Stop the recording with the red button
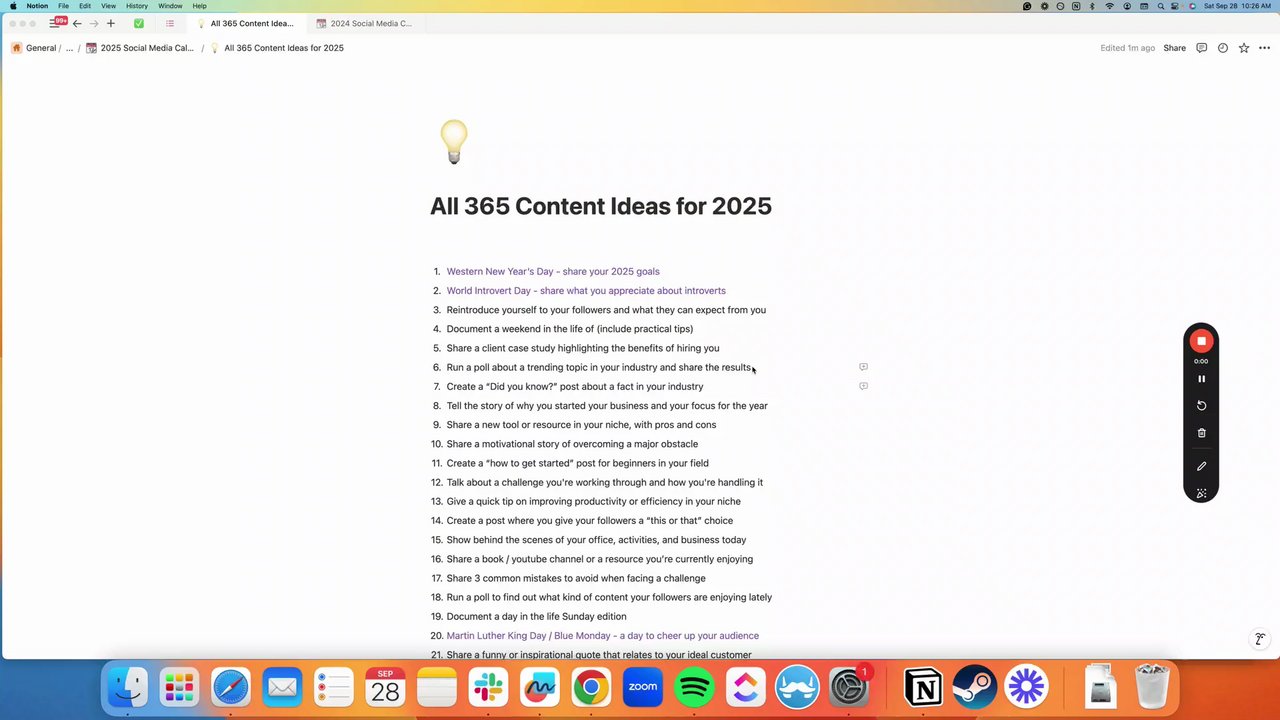 (x=1201, y=341)
